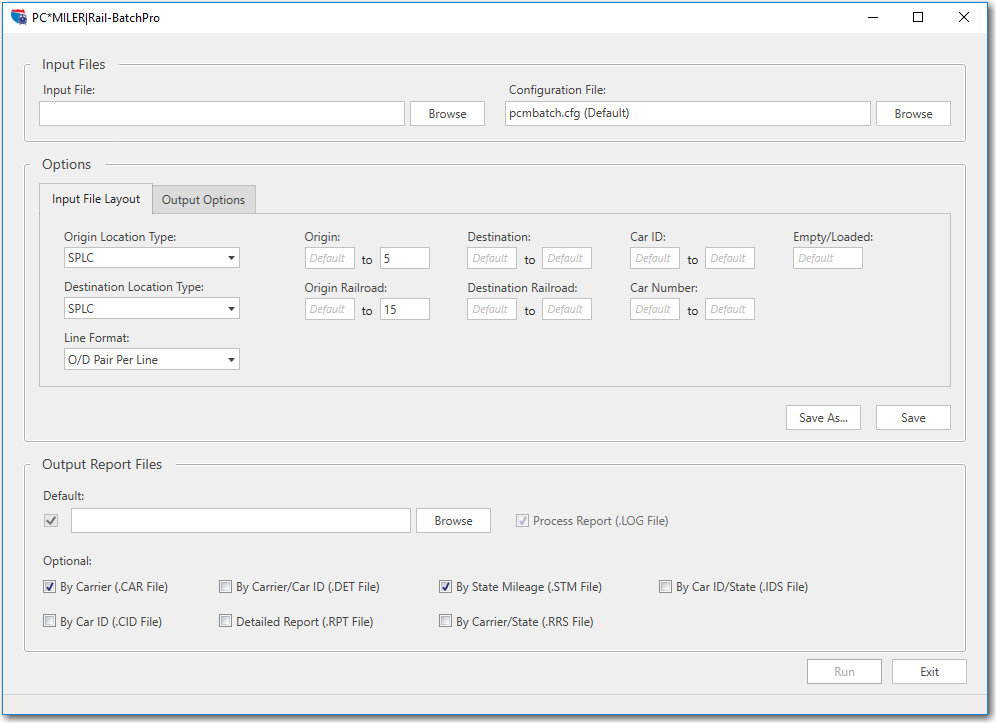
Task: Click the Destination start position field
Action: [x=492, y=258]
